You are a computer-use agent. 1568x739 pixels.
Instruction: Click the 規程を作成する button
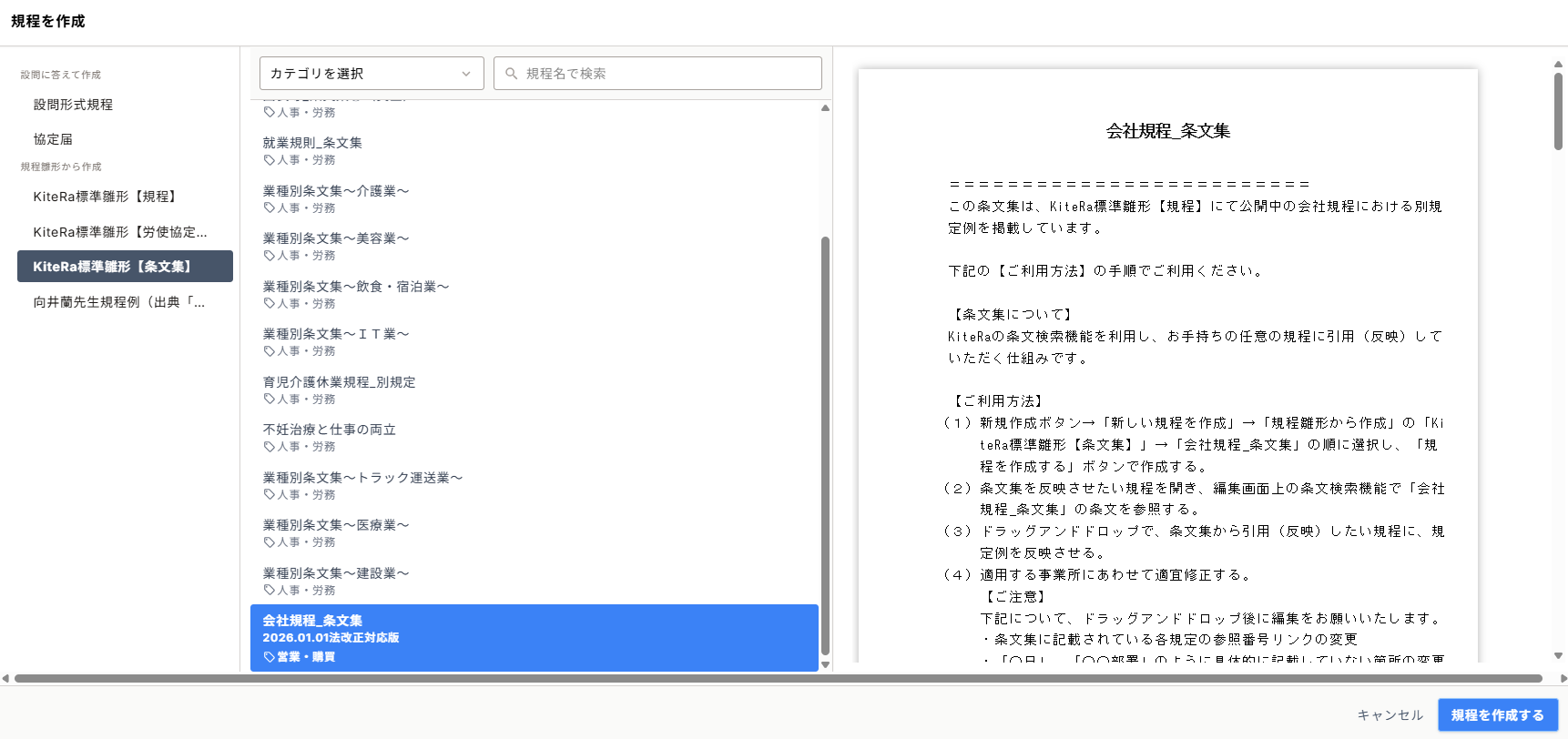(x=1498, y=715)
